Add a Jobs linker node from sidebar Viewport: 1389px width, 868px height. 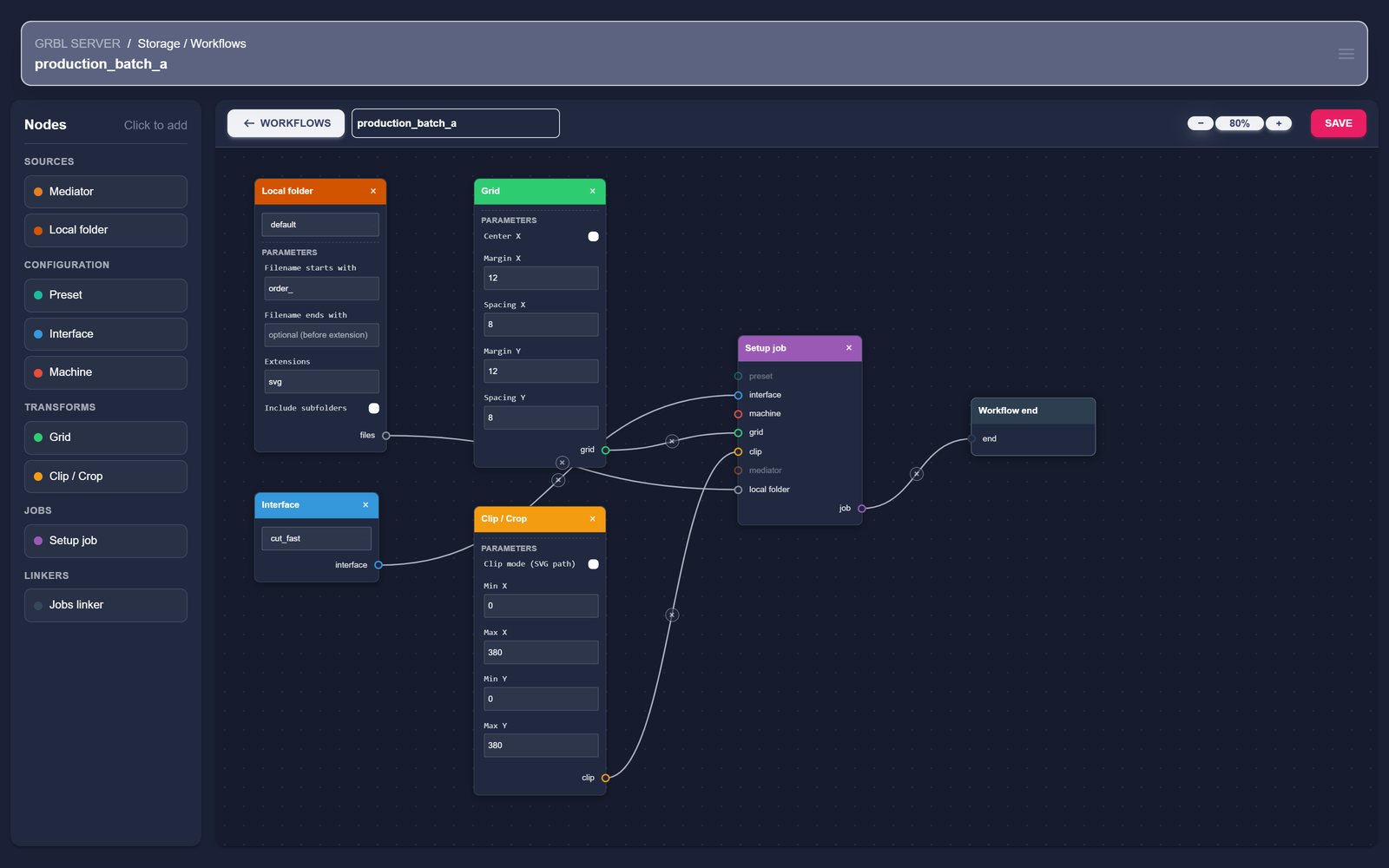106,605
